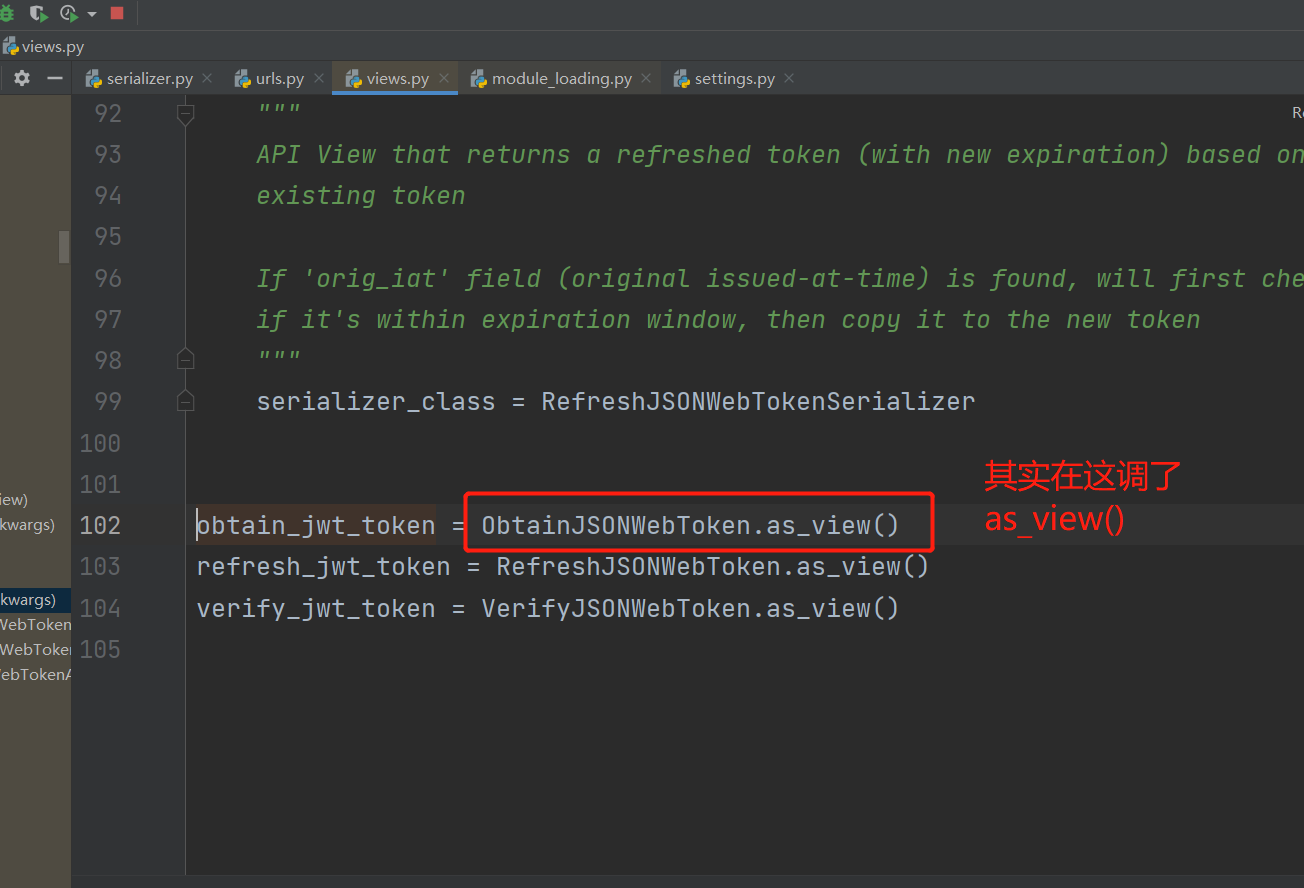Click the Profile run clock icon
Image resolution: width=1304 pixels, height=888 pixels.
click(x=68, y=13)
